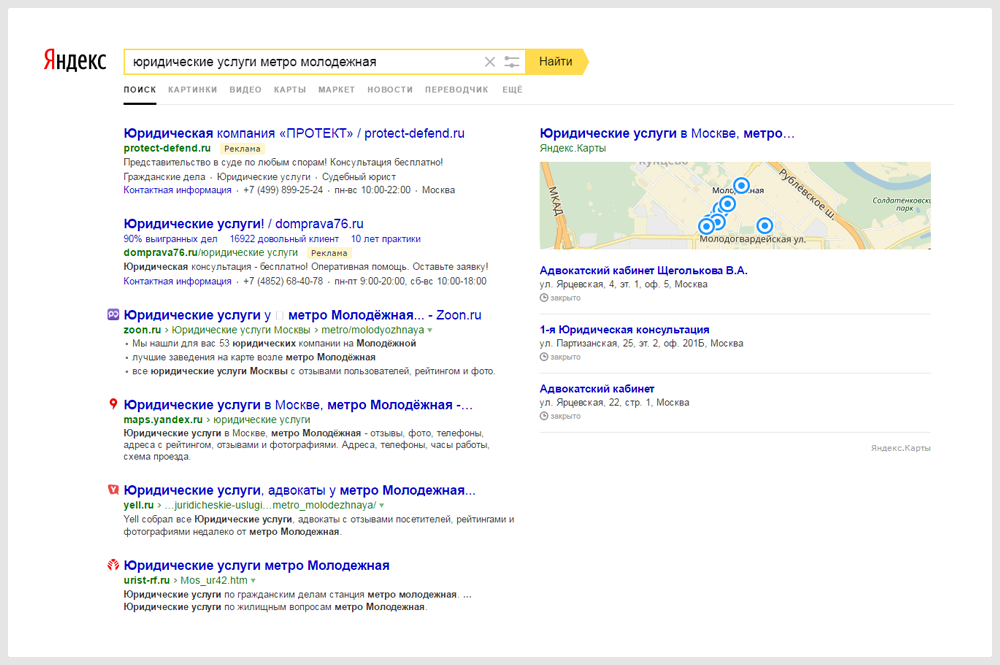Open Юридические услуги! domprava76.ru result
This screenshot has width=1000, height=665.
click(244, 224)
